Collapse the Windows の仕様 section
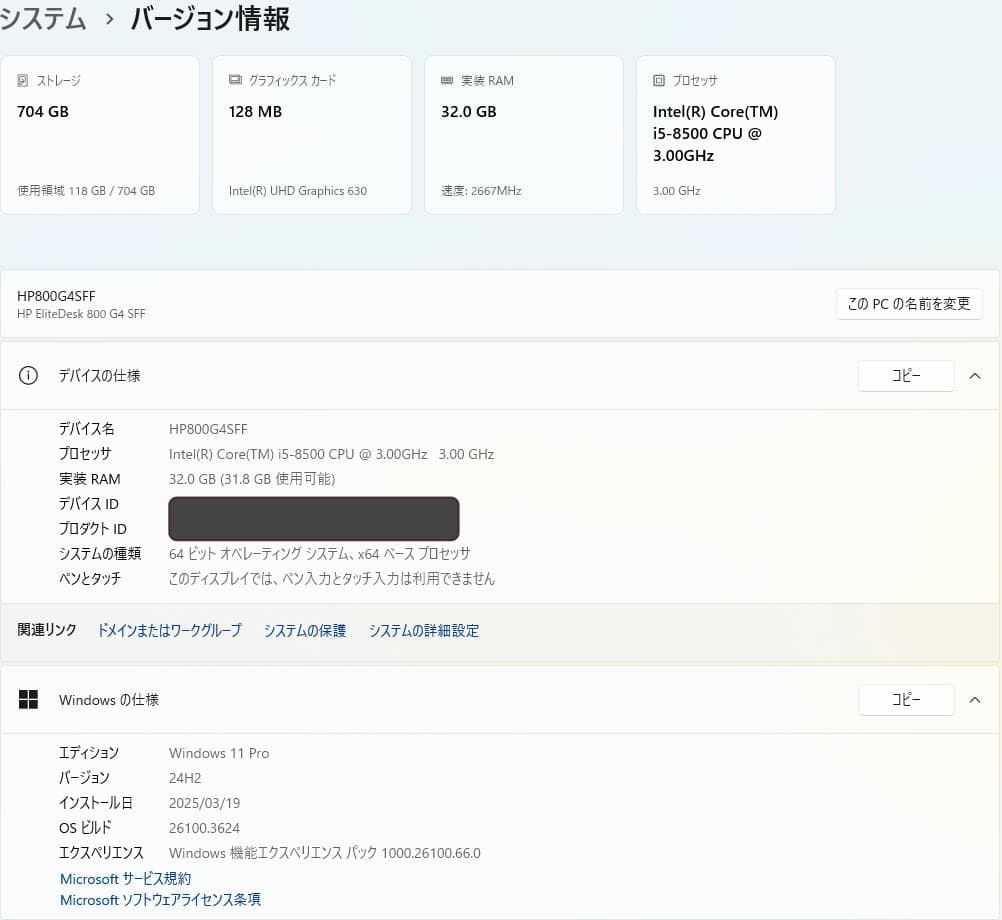 pyautogui.click(x=975, y=699)
